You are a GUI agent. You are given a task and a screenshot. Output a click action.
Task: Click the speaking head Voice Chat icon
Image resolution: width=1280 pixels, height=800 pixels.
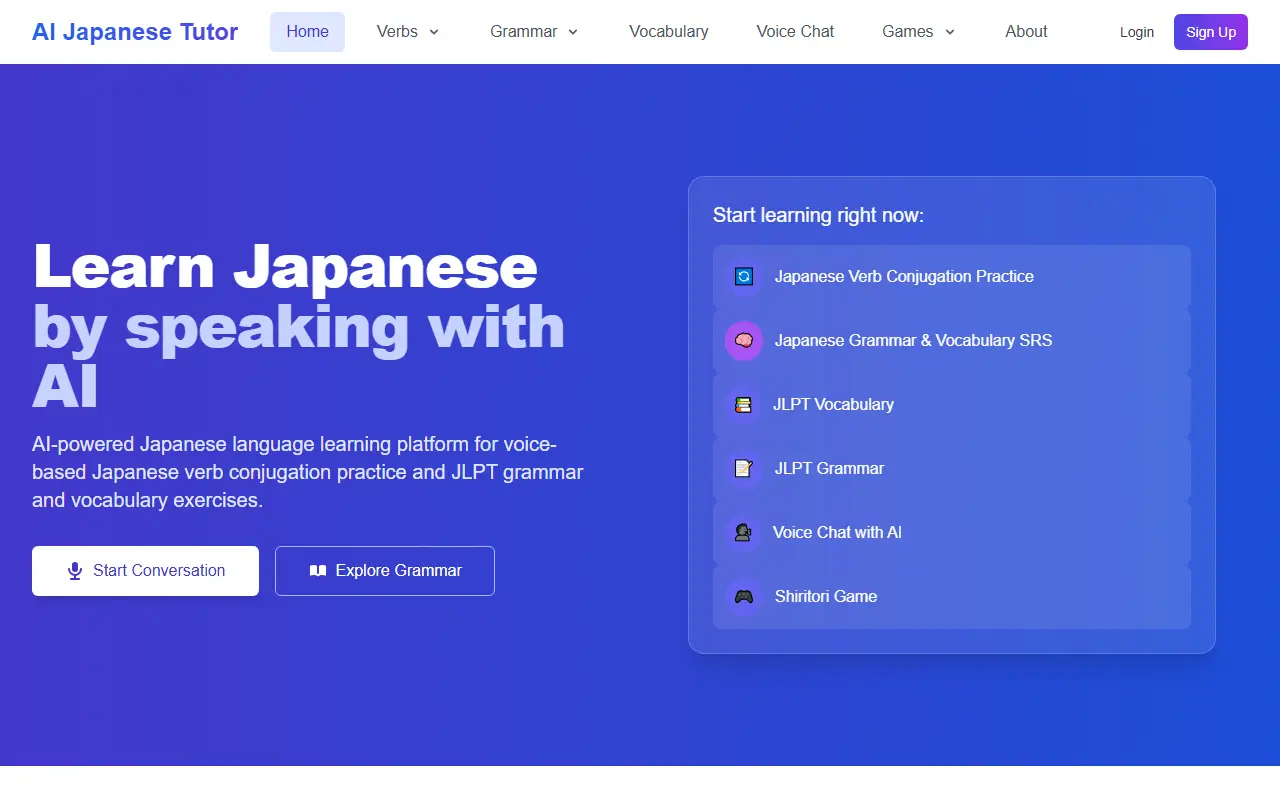tap(743, 533)
